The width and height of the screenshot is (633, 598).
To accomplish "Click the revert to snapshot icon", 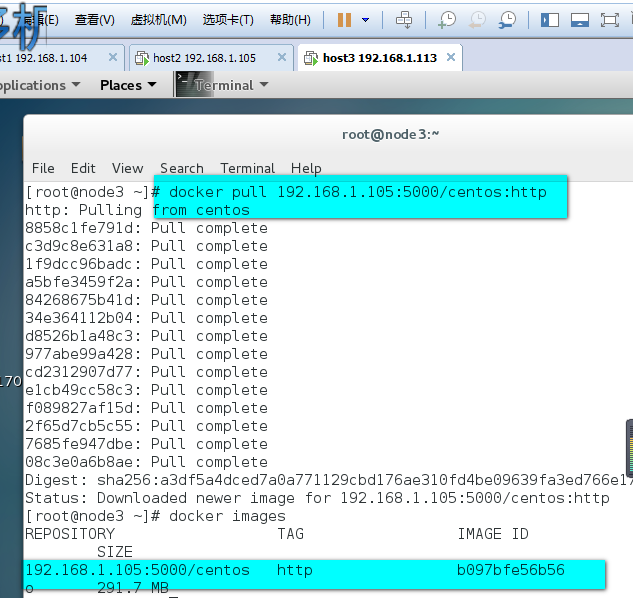I will pos(477,19).
